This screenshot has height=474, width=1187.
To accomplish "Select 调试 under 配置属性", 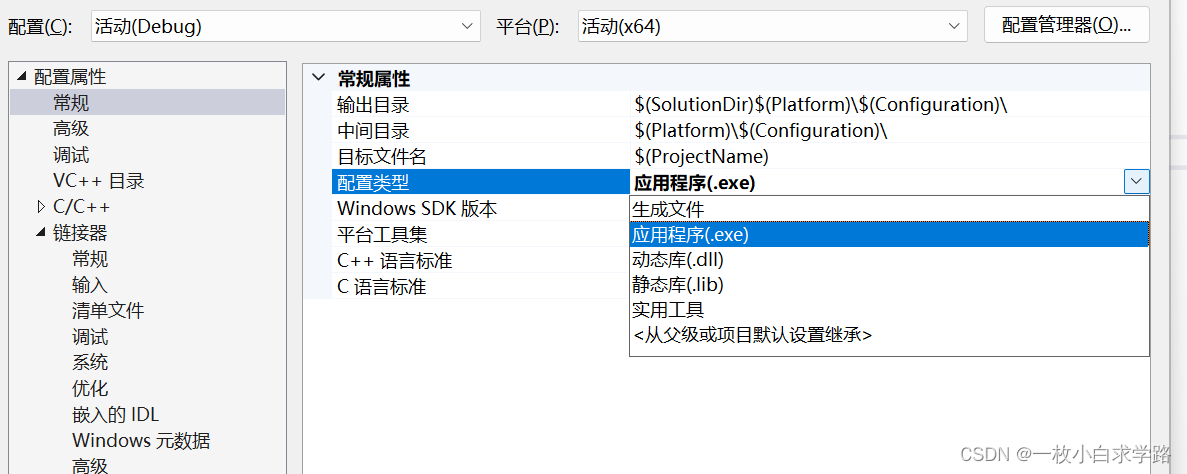I will (x=71, y=155).
